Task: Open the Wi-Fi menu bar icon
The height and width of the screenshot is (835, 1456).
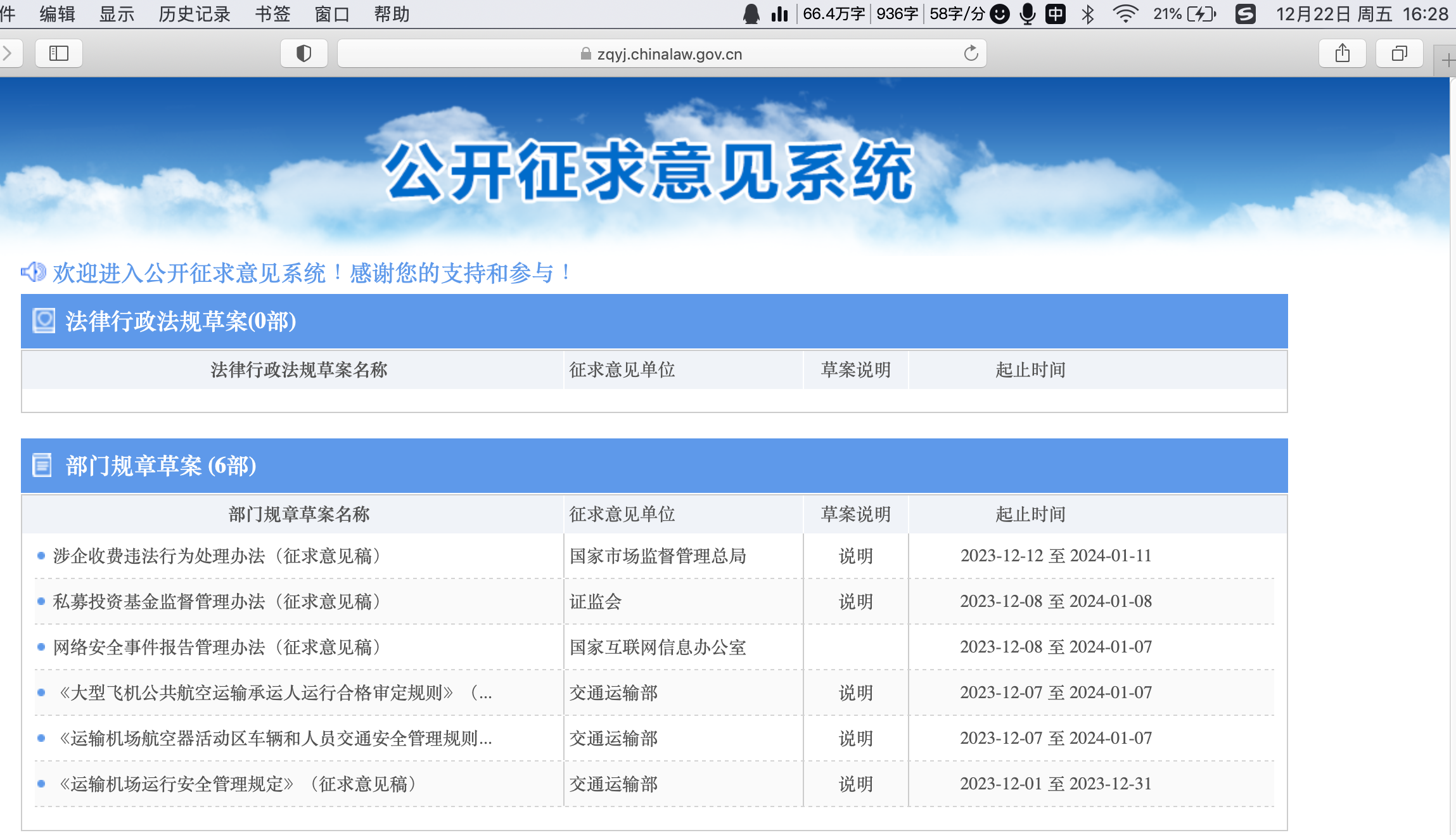Action: click(x=1125, y=14)
